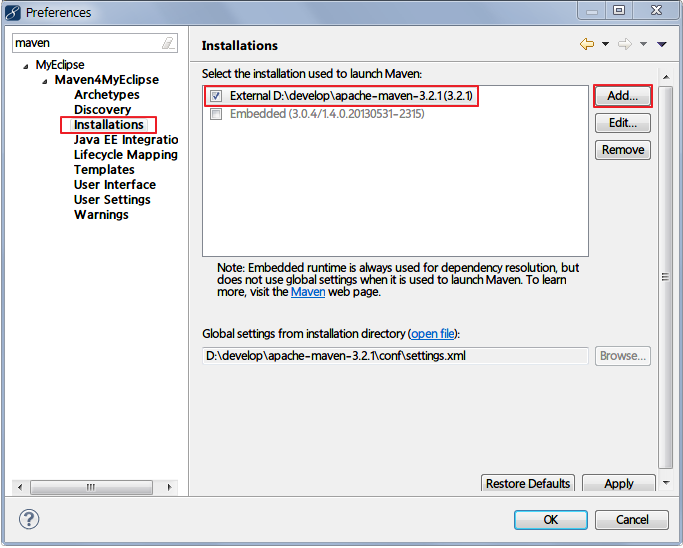The width and height of the screenshot is (683, 548).
Task: Select the Embedded (3.0.4/1.4.0.20130531-2315) row text
Action: pos(327,114)
